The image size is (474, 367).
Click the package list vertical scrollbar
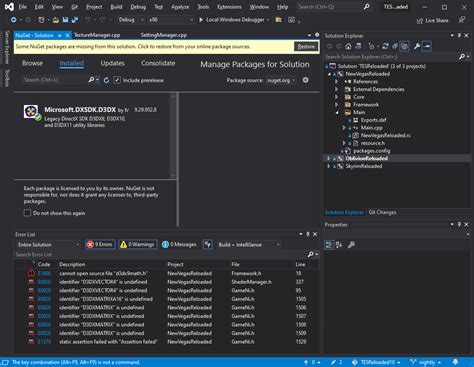point(173,135)
